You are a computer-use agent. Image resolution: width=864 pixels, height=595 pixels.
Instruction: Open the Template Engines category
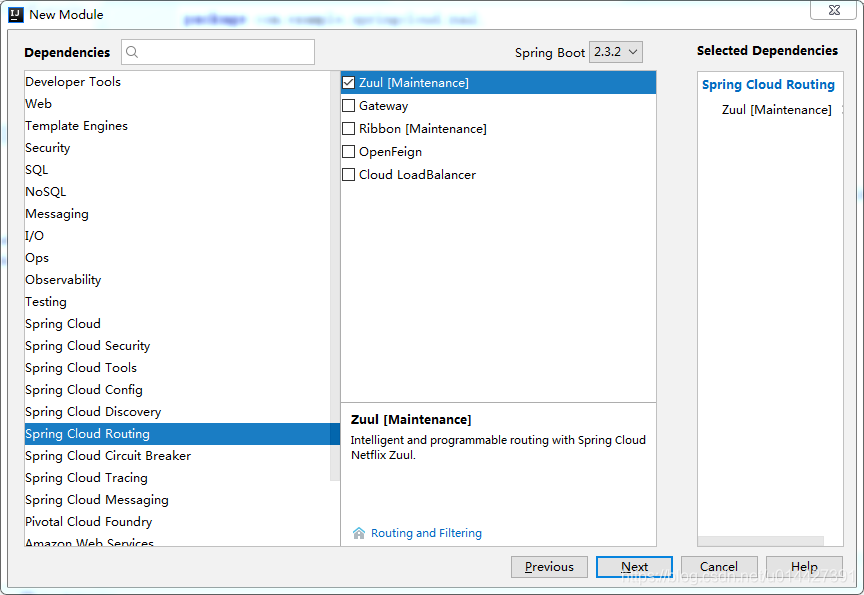[x=177, y=126]
